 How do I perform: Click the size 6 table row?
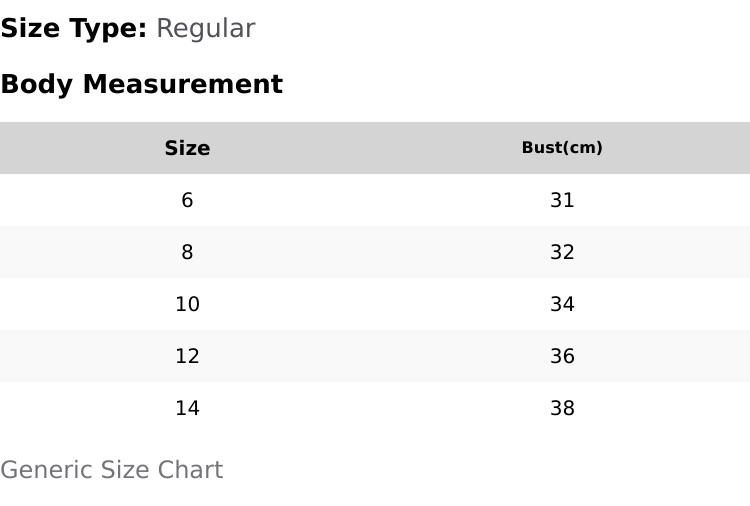[375, 200]
